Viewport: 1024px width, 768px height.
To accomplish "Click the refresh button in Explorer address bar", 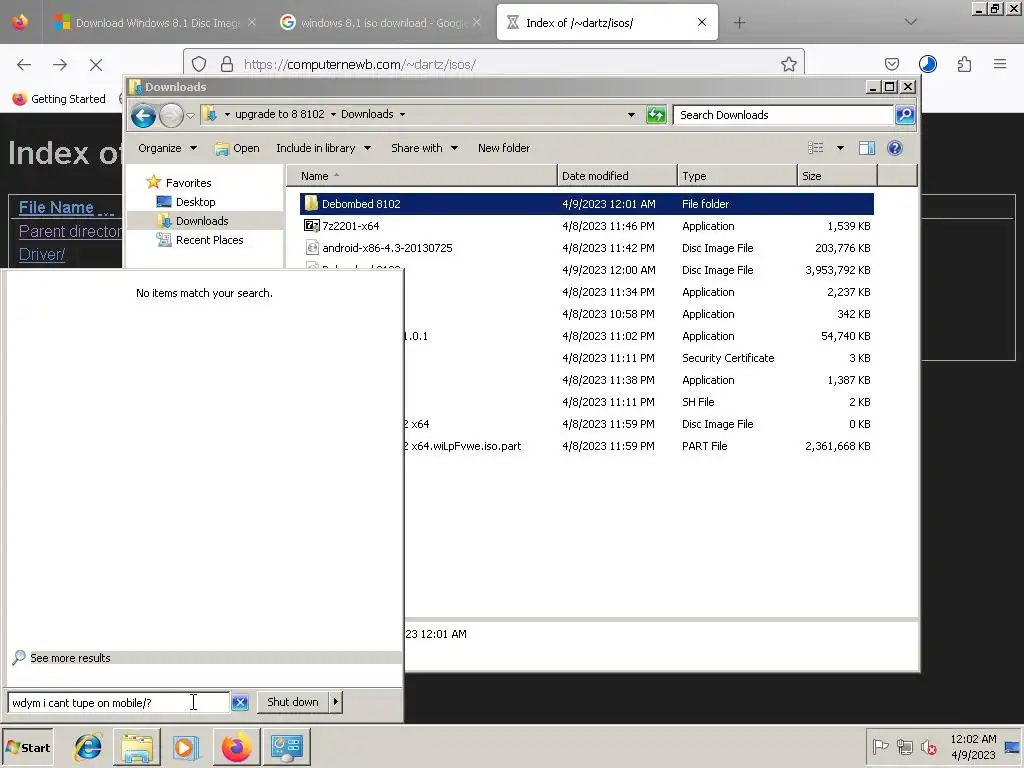I will (x=656, y=115).
